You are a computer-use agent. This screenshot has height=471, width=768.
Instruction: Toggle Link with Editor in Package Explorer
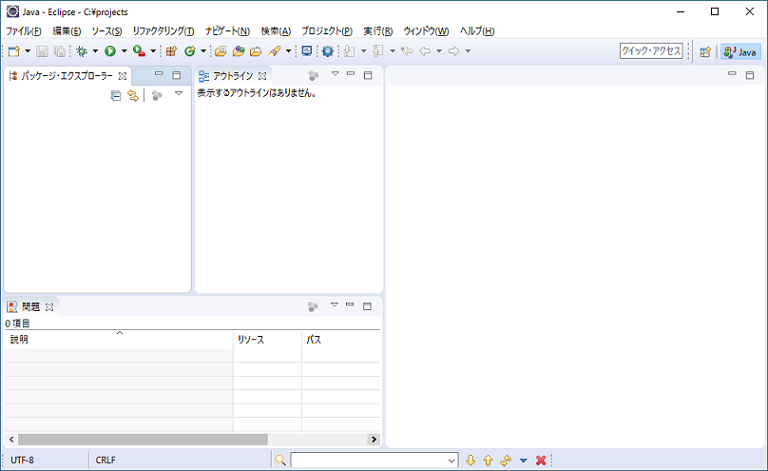pos(133,95)
